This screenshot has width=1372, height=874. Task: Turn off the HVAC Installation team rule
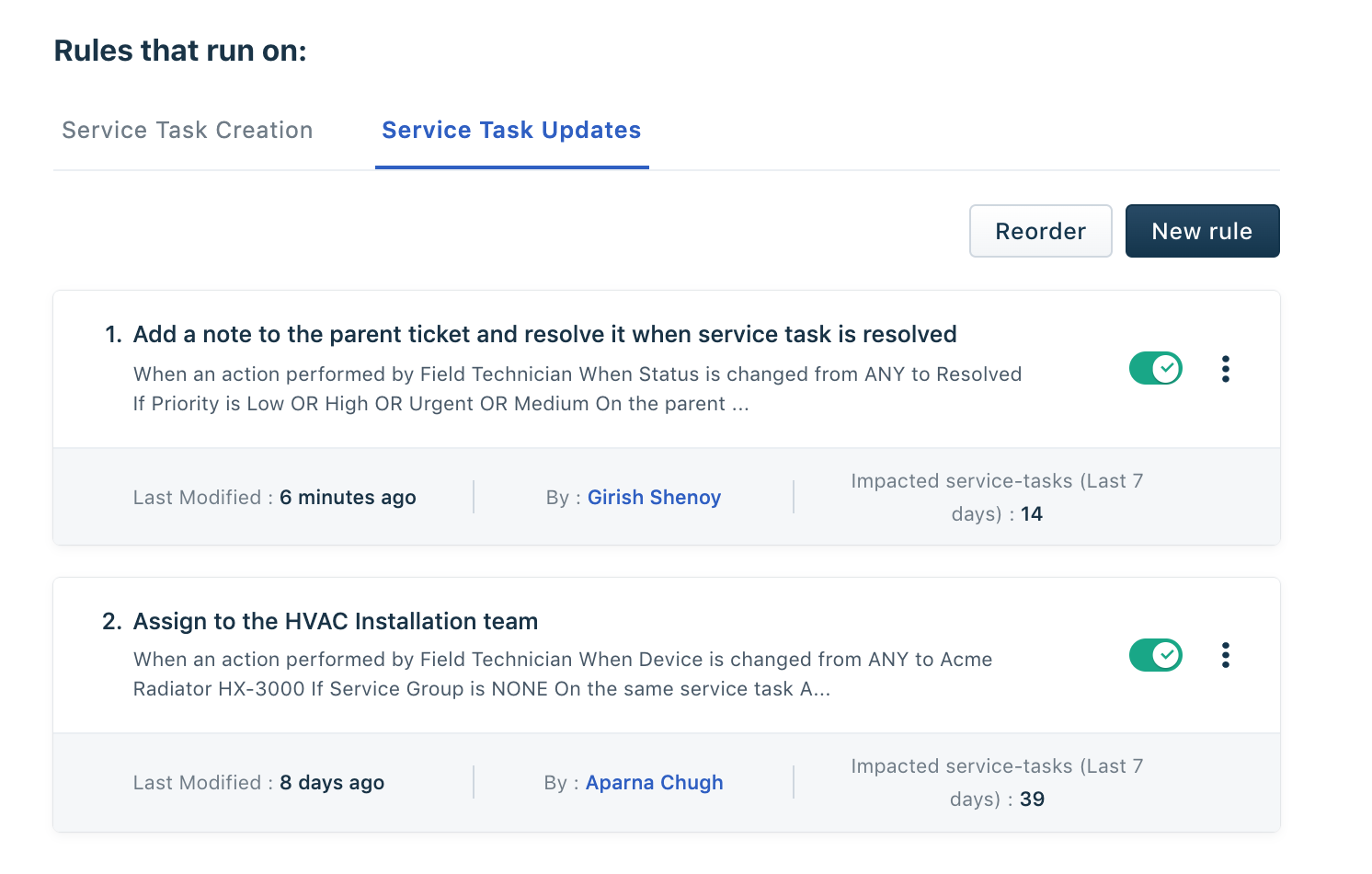(1155, 655)
